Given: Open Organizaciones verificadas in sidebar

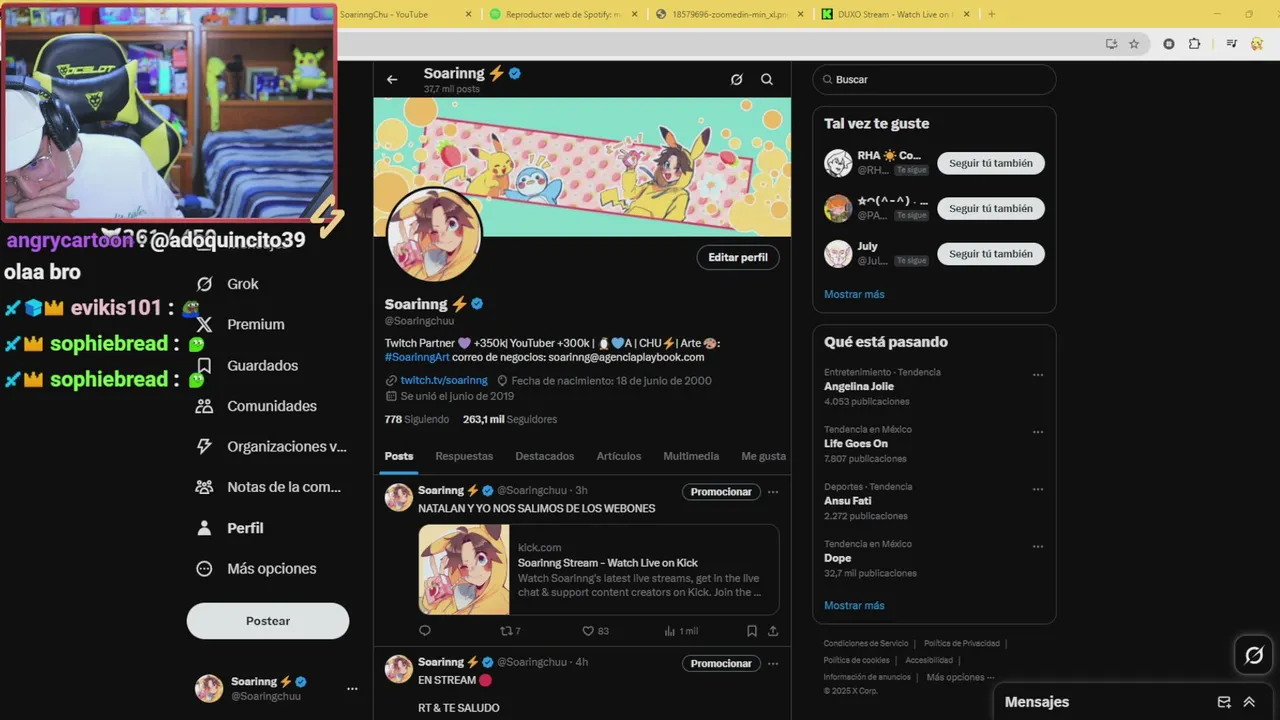Looking at the screenshot, I should (x=272, y=447).
